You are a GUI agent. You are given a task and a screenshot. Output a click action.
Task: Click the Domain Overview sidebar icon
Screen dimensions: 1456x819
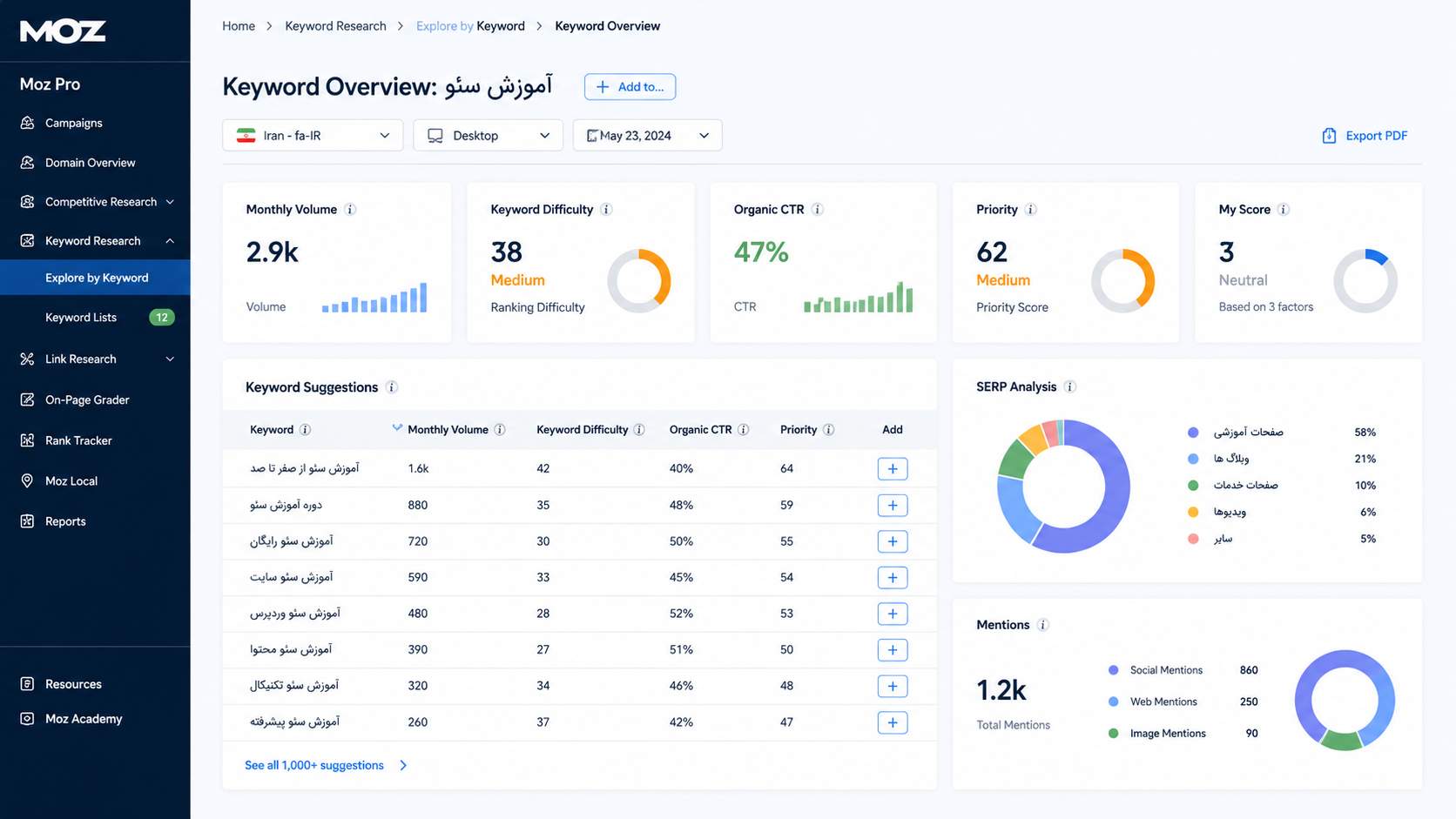27,162
